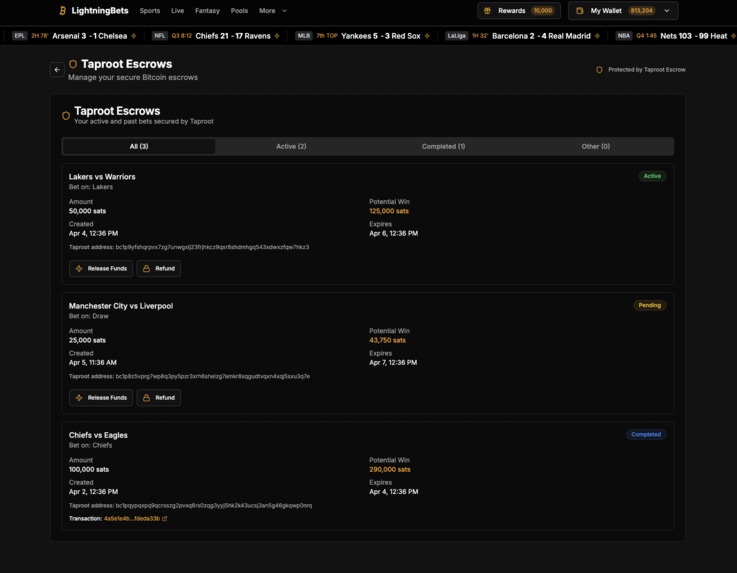The height and width of the screenshot is (573, 737).
Task: Click the Chiefs vs Eagles Taproot address
Action: coord(190,505)
